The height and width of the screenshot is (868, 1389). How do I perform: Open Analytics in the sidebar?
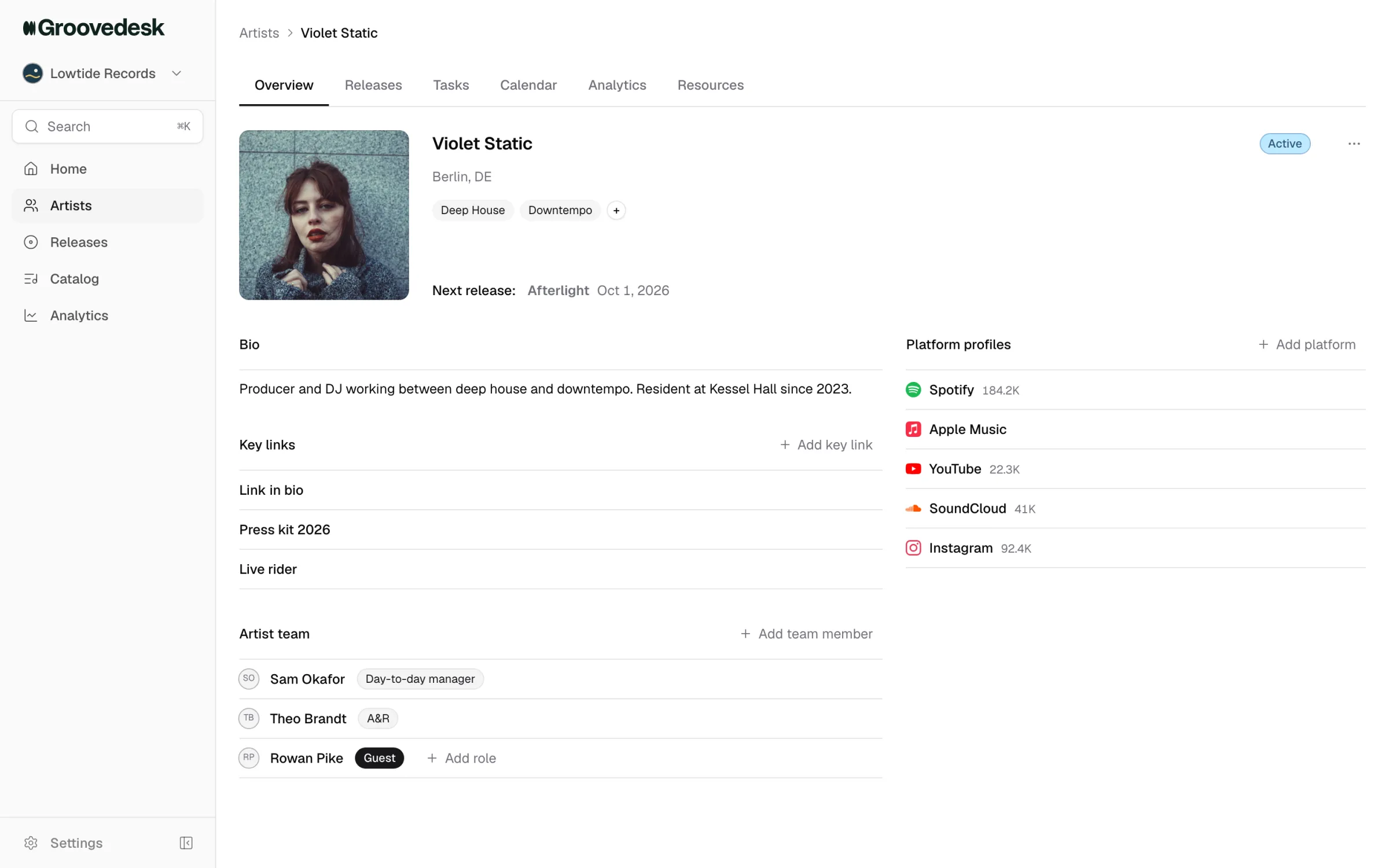108,315
